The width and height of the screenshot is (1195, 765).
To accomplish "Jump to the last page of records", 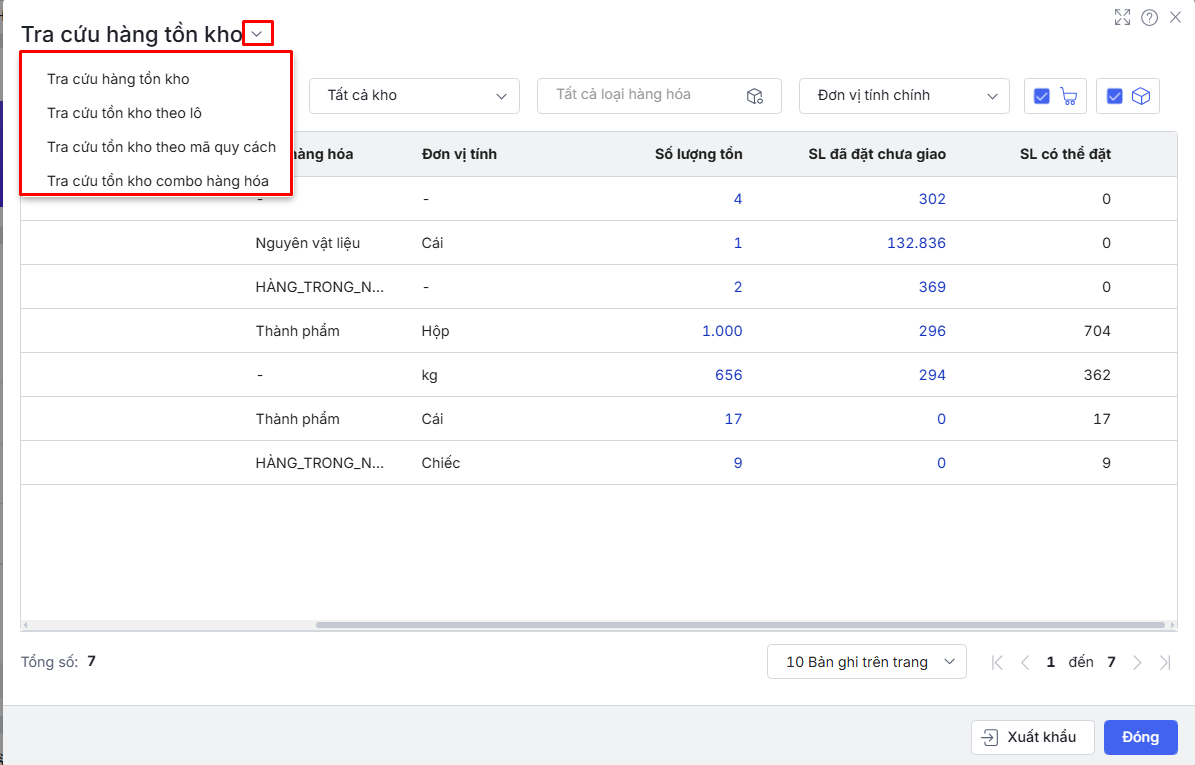I will [x=1165, y=662].
